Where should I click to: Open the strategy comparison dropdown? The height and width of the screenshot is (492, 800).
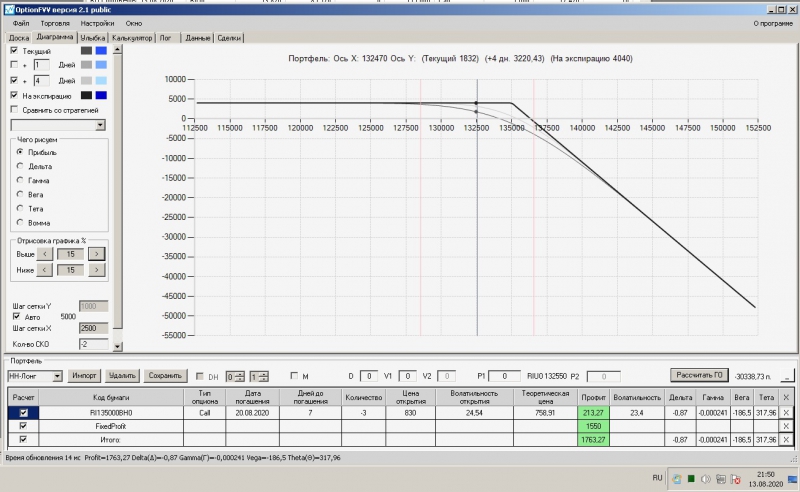point(100,125)
